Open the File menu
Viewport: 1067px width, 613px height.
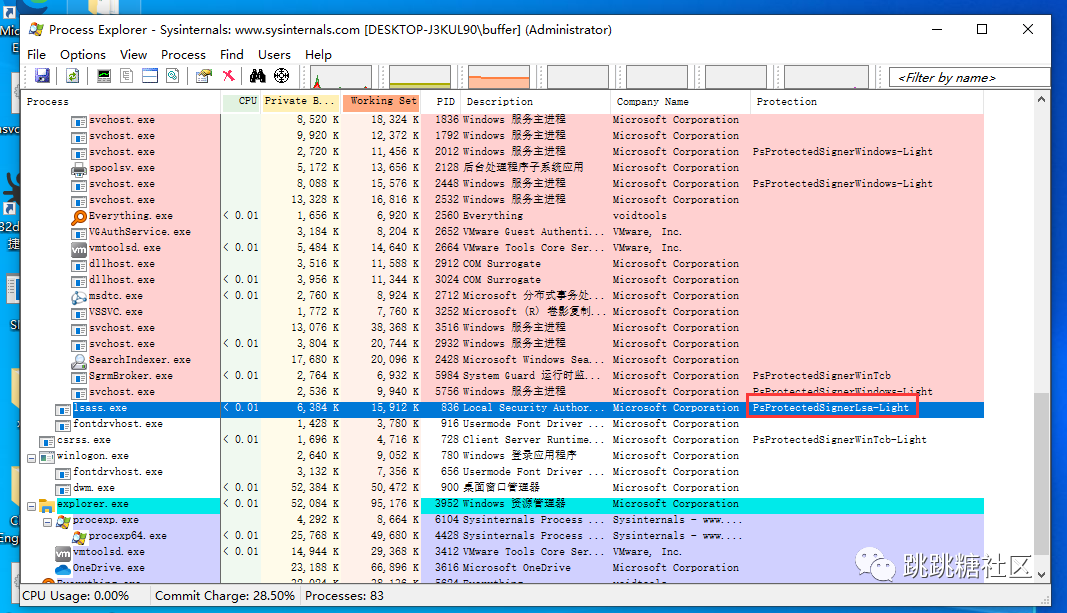(37, 54)
